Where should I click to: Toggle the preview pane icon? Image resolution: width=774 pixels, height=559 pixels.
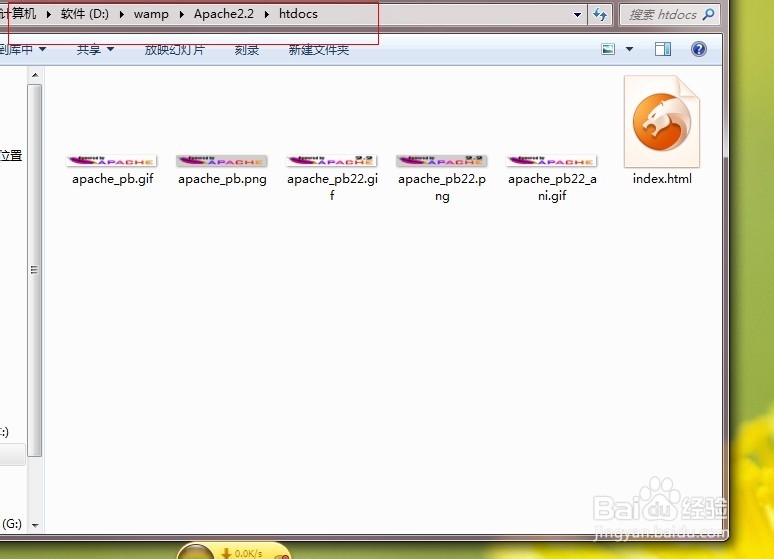pyautogui.click(x=663, y=49)
